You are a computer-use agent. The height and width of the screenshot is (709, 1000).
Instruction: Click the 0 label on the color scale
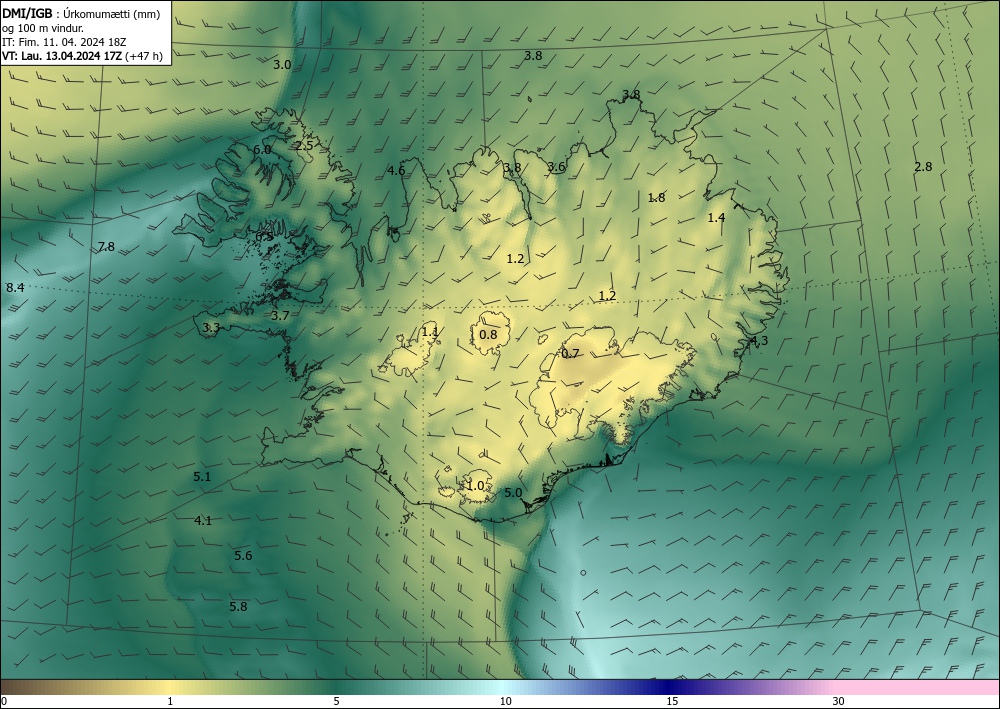point(4,702)
